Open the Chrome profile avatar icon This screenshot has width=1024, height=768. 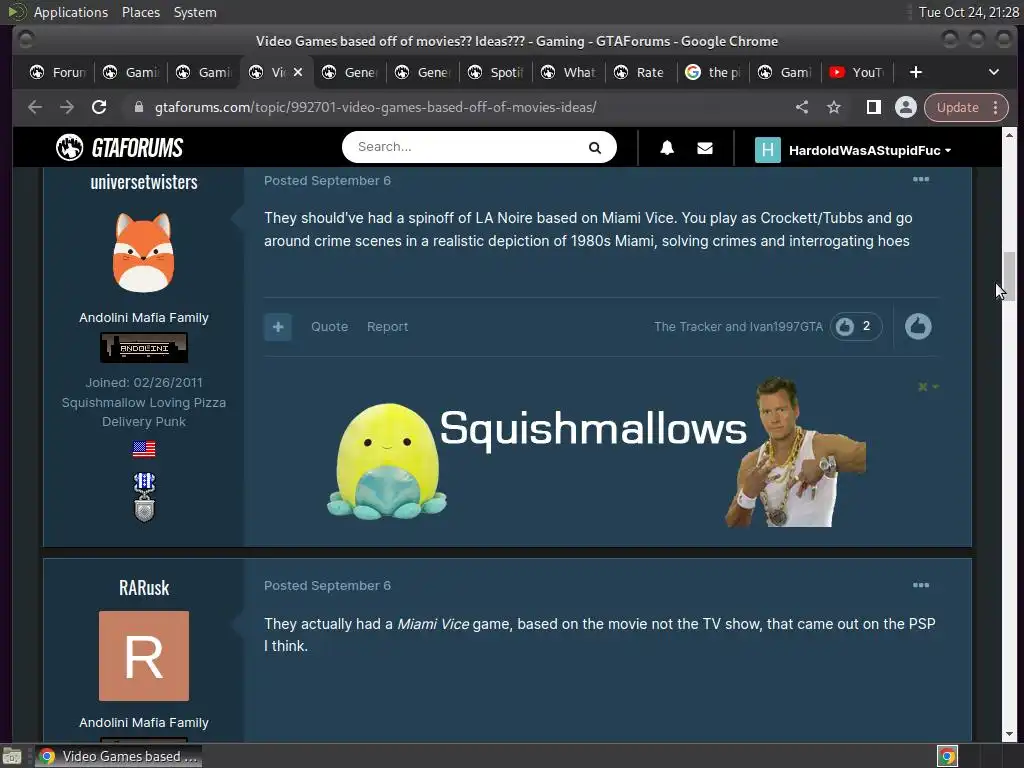905,107
